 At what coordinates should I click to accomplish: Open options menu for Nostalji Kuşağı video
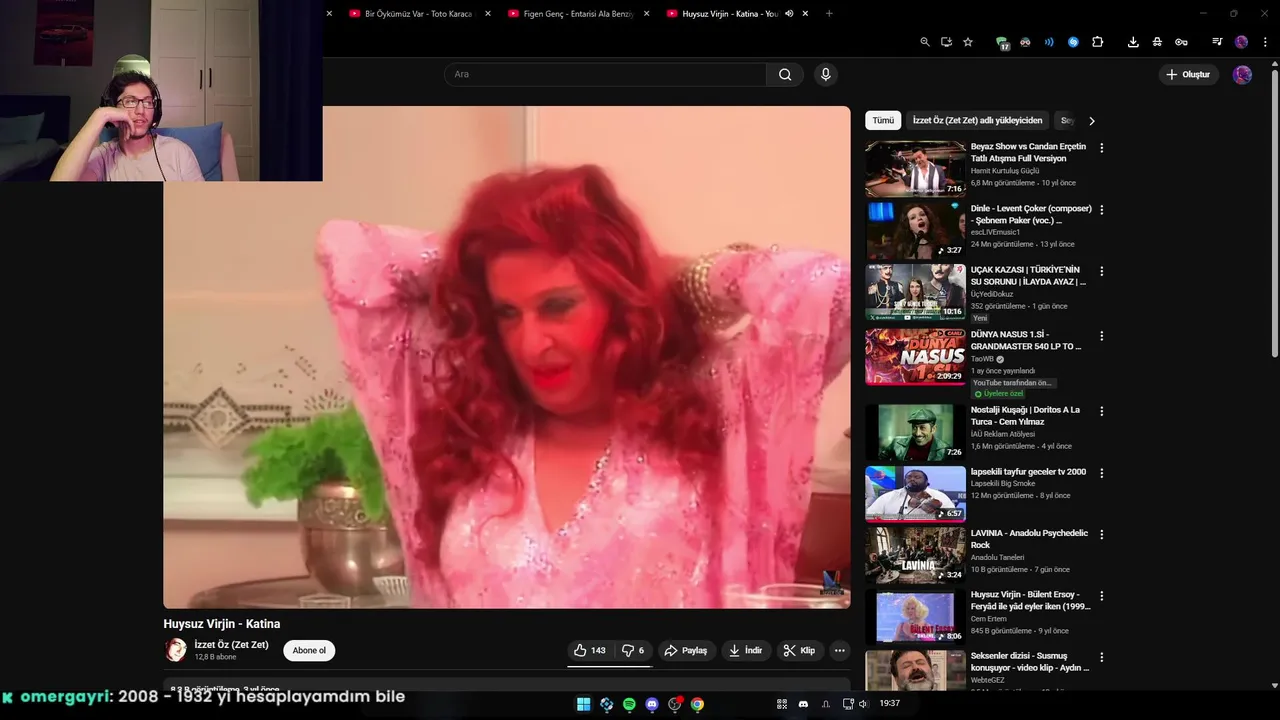[1102, 411]
